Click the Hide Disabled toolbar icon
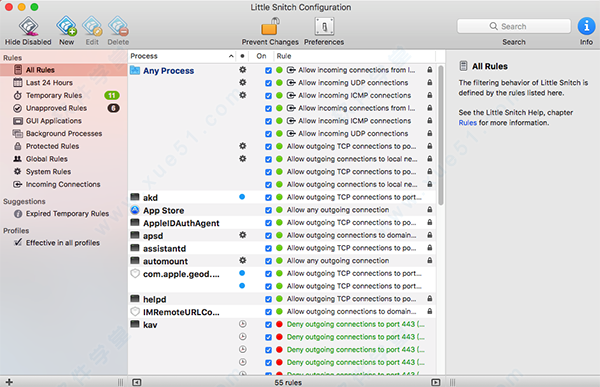Viewport: 600px width, 387px height. 28,26
